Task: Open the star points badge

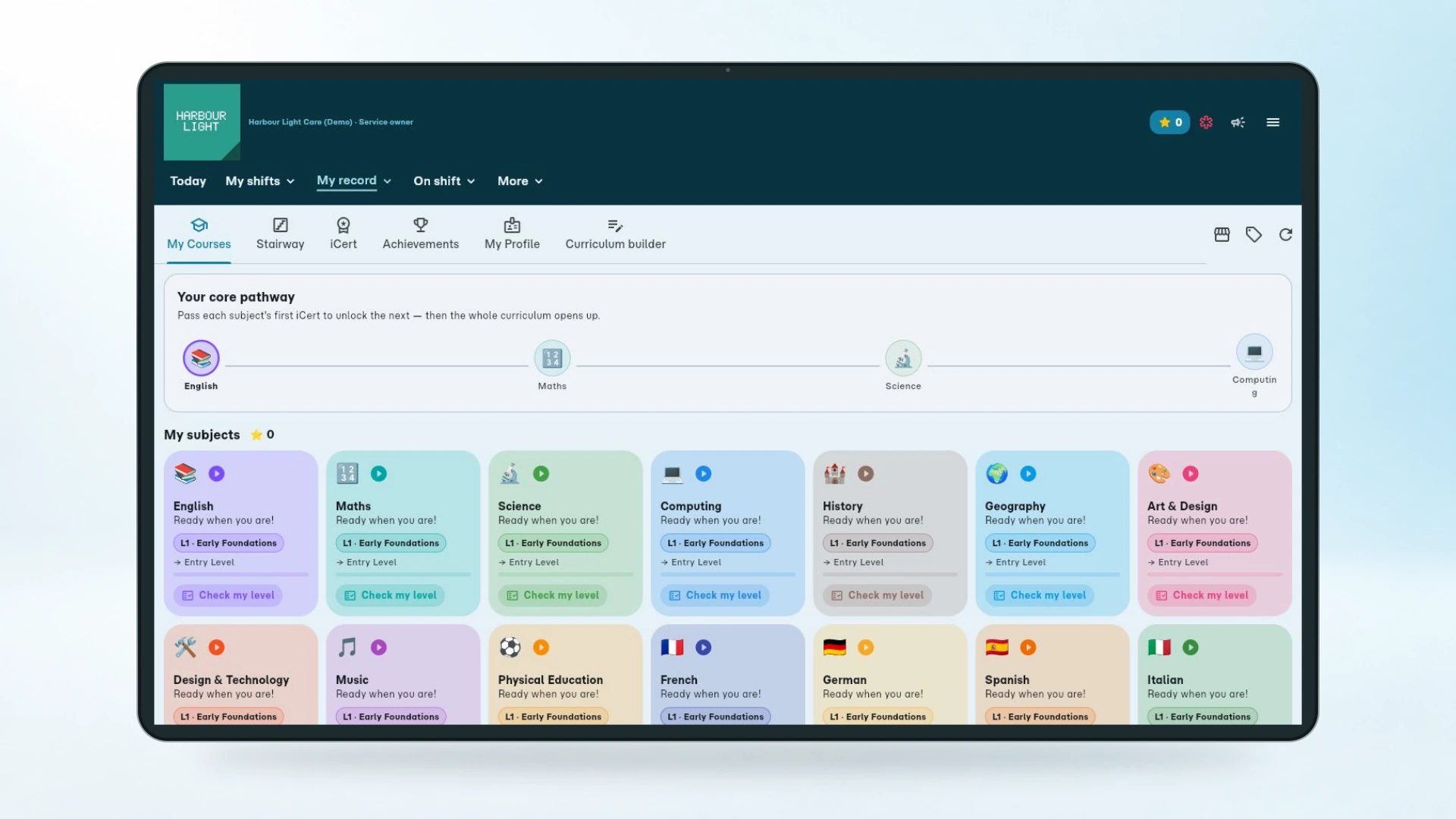Action: coord(1169,122)
